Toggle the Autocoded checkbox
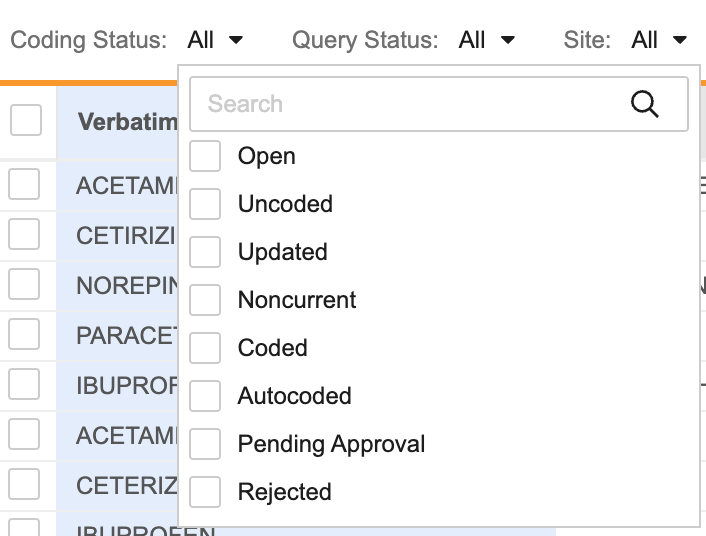Screen dimensions: 706x536 point(205,396)
